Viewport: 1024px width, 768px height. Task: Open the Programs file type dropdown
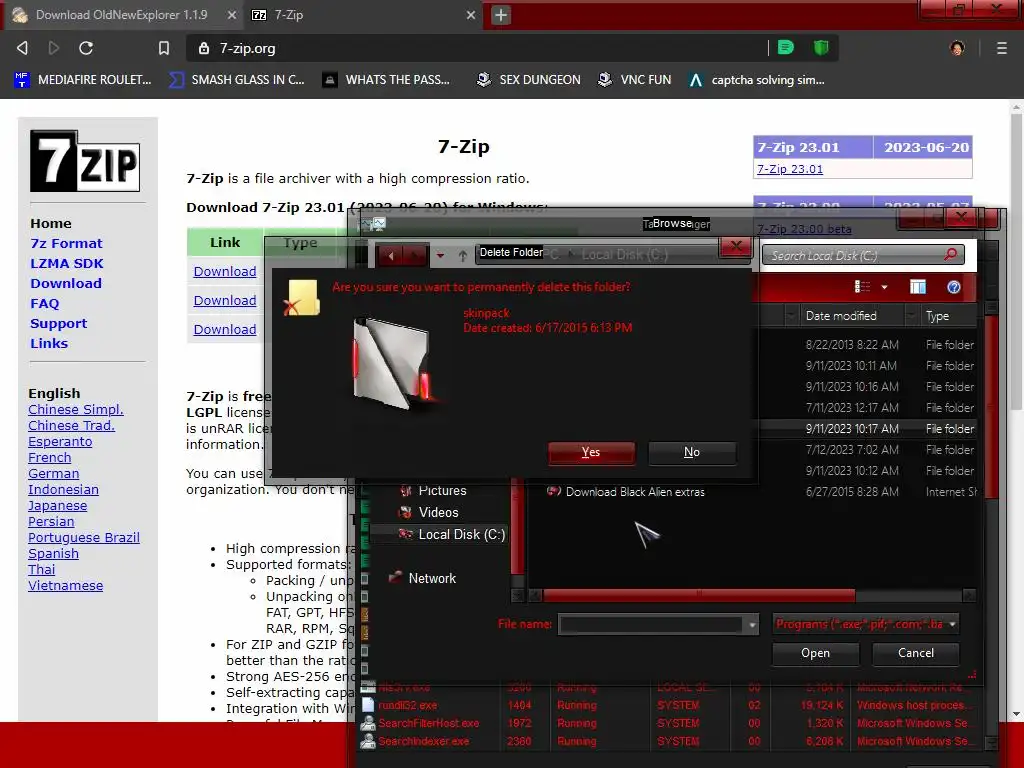click(865, 624)
